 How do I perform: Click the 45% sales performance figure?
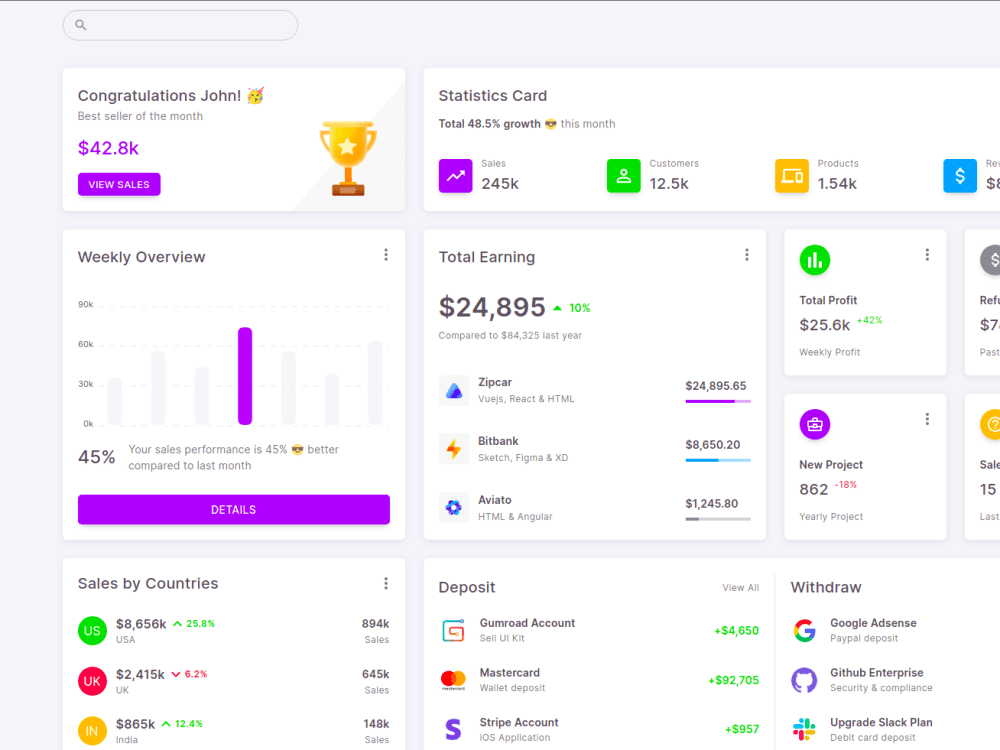pyautogui.click(x=97, y=457)
